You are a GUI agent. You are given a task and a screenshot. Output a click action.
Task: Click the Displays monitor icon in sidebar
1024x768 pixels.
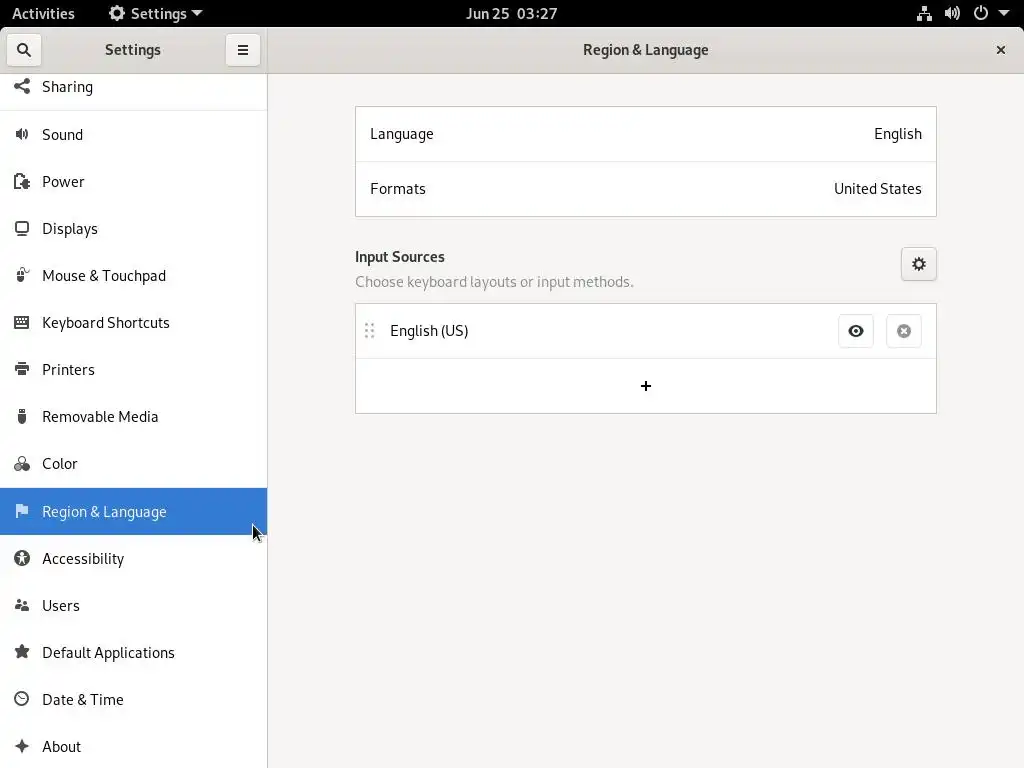[22, 229]
